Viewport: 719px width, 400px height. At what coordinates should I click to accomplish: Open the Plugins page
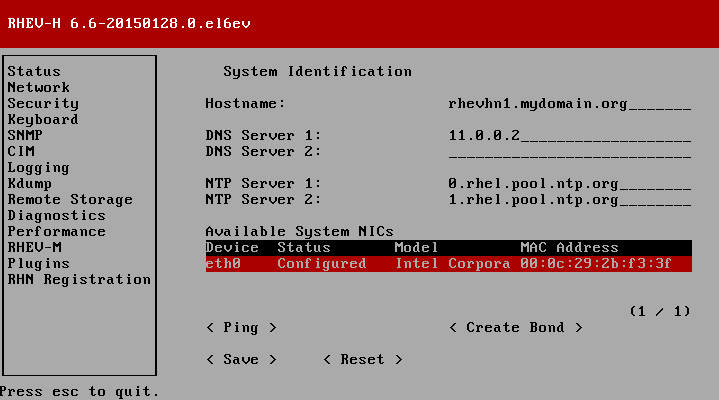coord(39,264)
